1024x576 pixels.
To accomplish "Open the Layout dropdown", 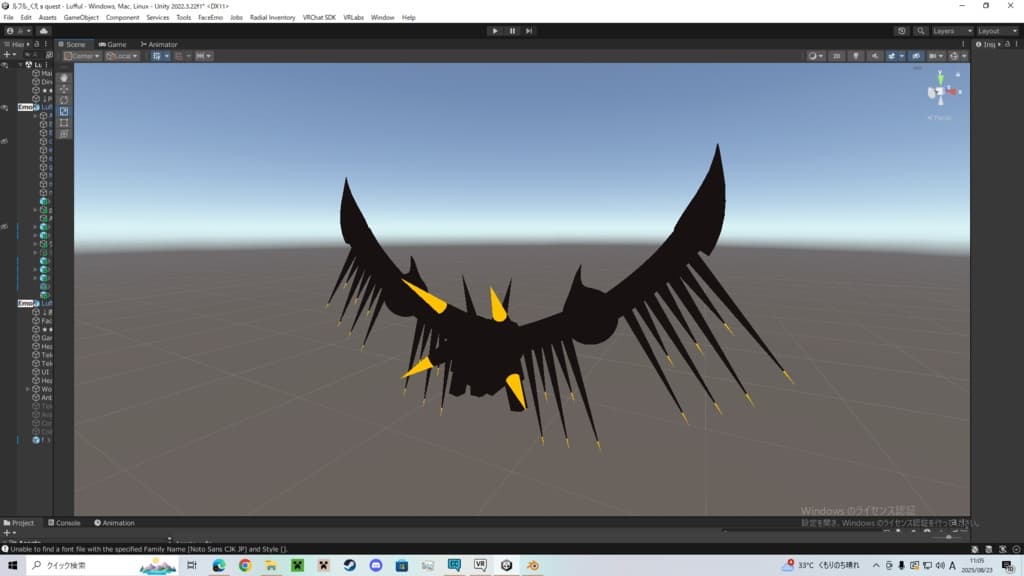I will click(996, 31).
